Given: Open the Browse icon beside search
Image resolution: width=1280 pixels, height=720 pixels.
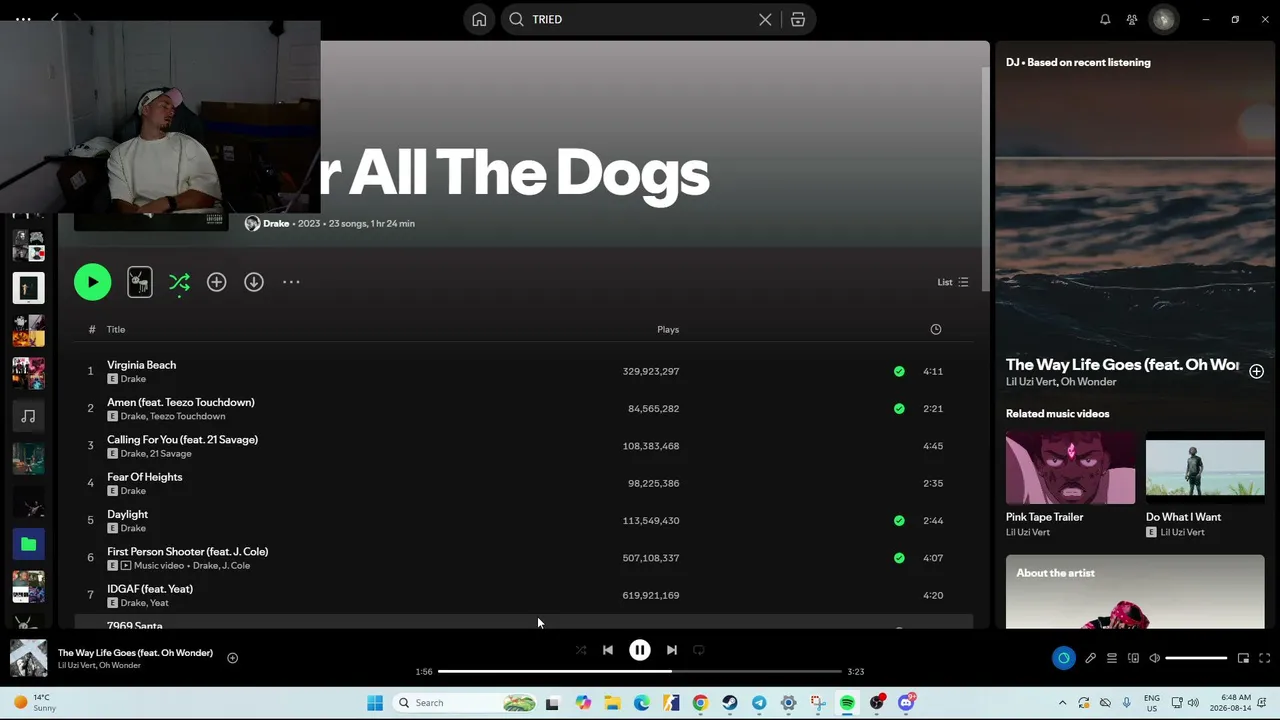Looking at the screenshot, I should click(798, 19).
